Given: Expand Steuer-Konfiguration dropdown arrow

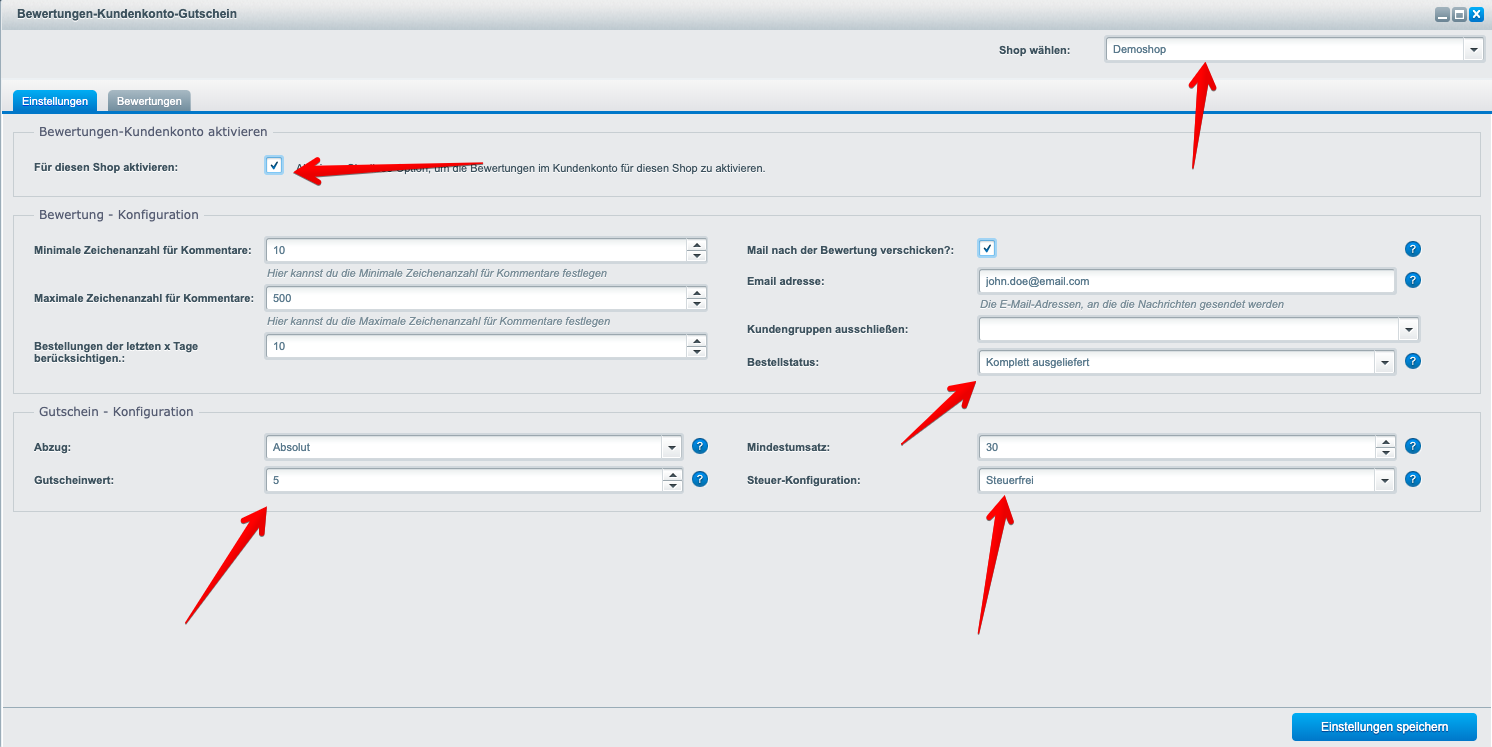Looking at the screenshot, I should pos(1385,481).
